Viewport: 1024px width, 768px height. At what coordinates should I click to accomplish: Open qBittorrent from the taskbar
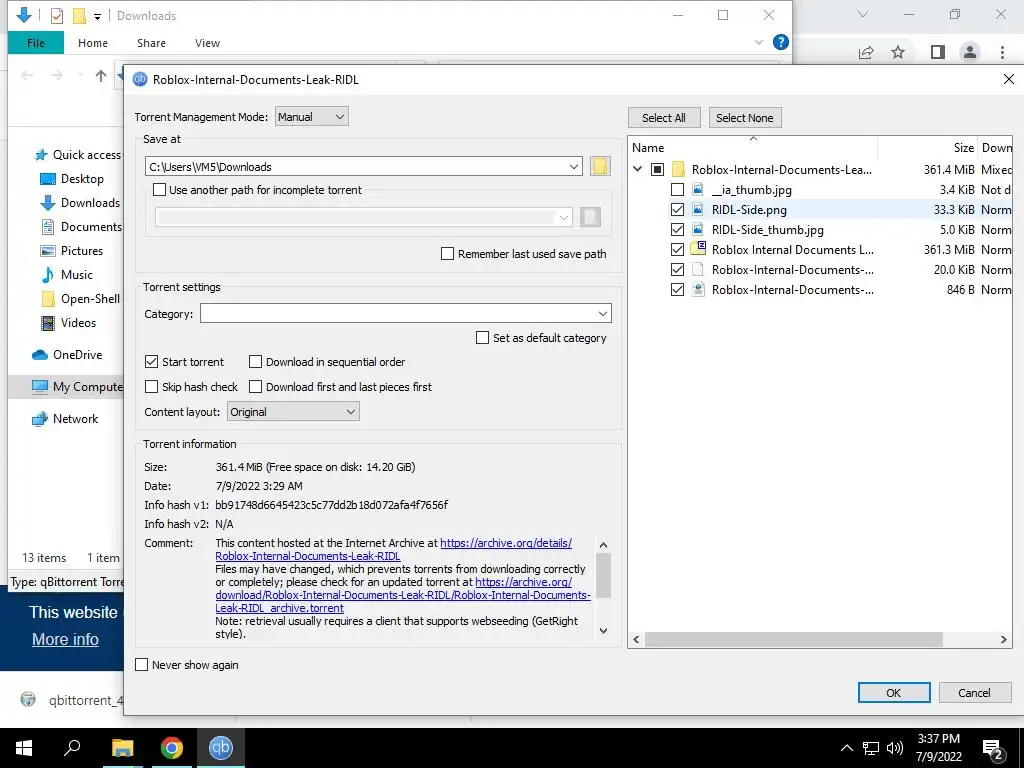[221, 748]
